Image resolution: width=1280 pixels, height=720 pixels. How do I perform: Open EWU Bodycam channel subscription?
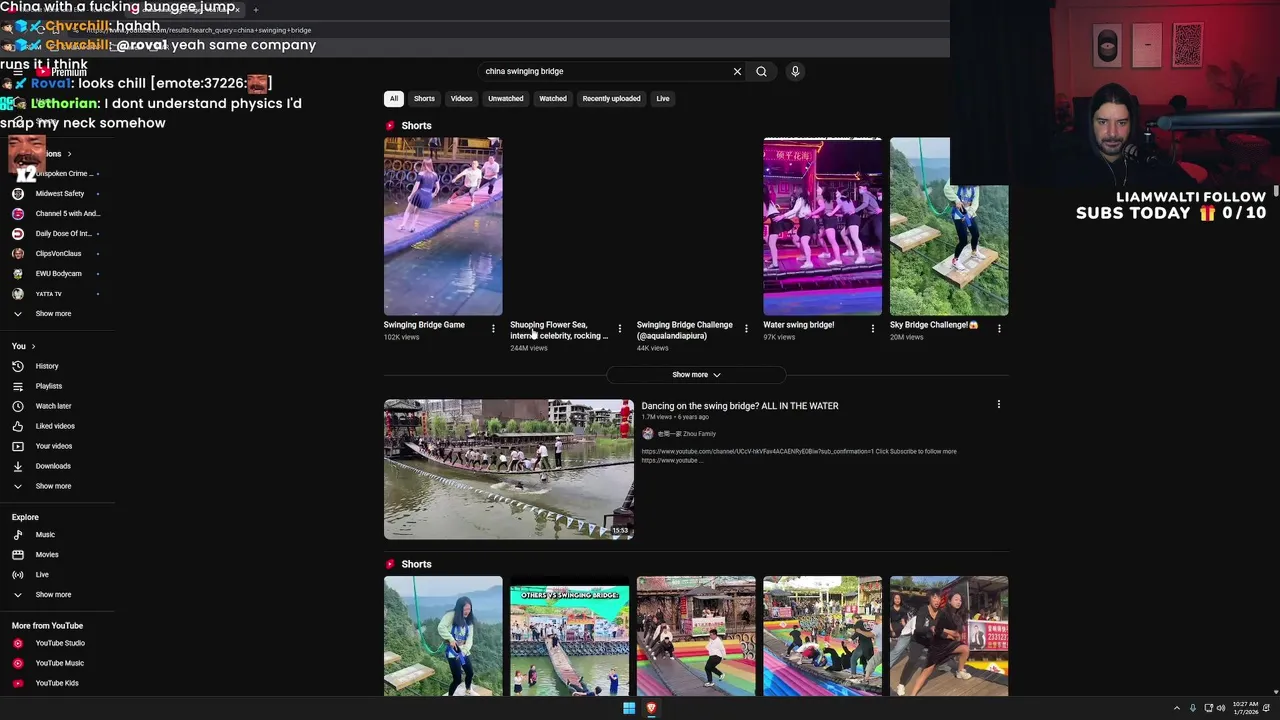[59, 274]
